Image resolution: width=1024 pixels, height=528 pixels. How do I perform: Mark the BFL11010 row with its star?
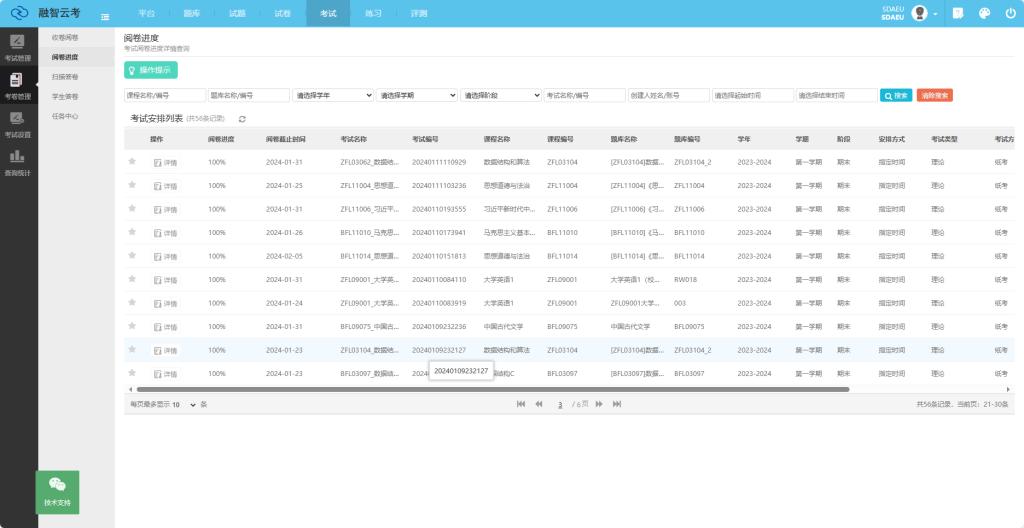pos(132,232)
